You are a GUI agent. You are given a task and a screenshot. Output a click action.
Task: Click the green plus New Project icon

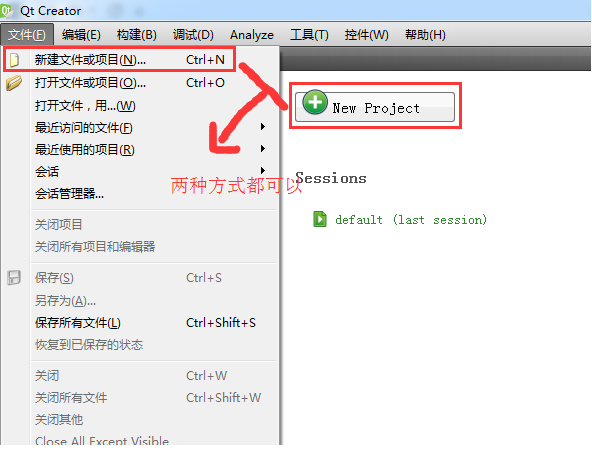pos(315,102)
